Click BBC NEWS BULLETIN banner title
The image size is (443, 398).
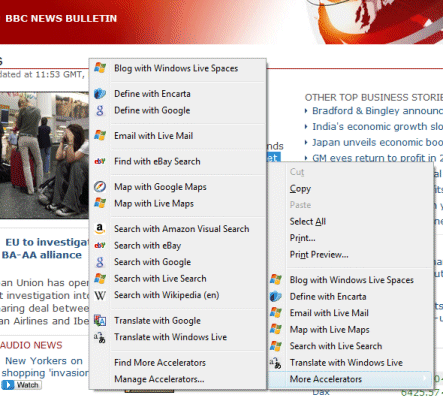(61, 18)
